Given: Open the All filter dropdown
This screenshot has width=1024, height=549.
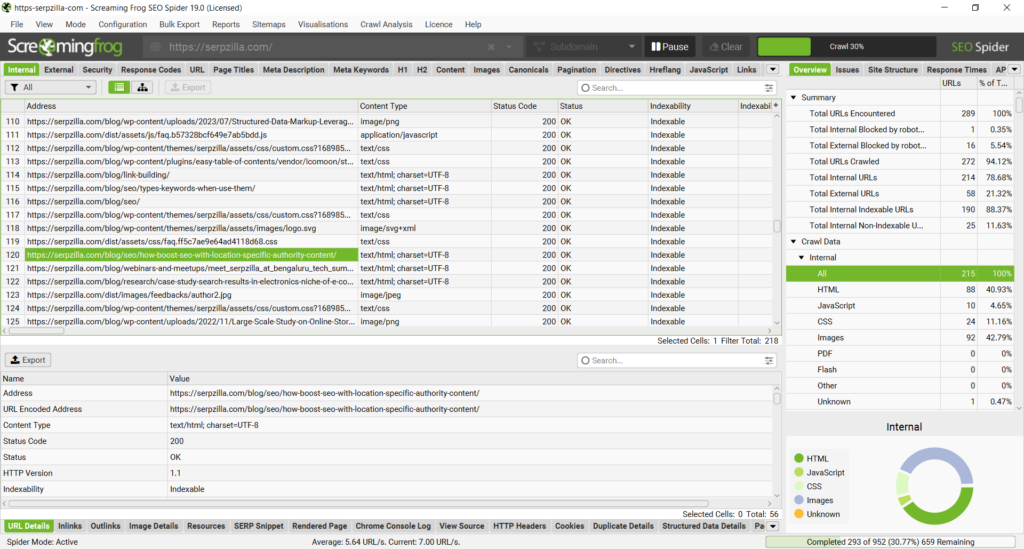Looking at the screenshot, I should [51, 87].
